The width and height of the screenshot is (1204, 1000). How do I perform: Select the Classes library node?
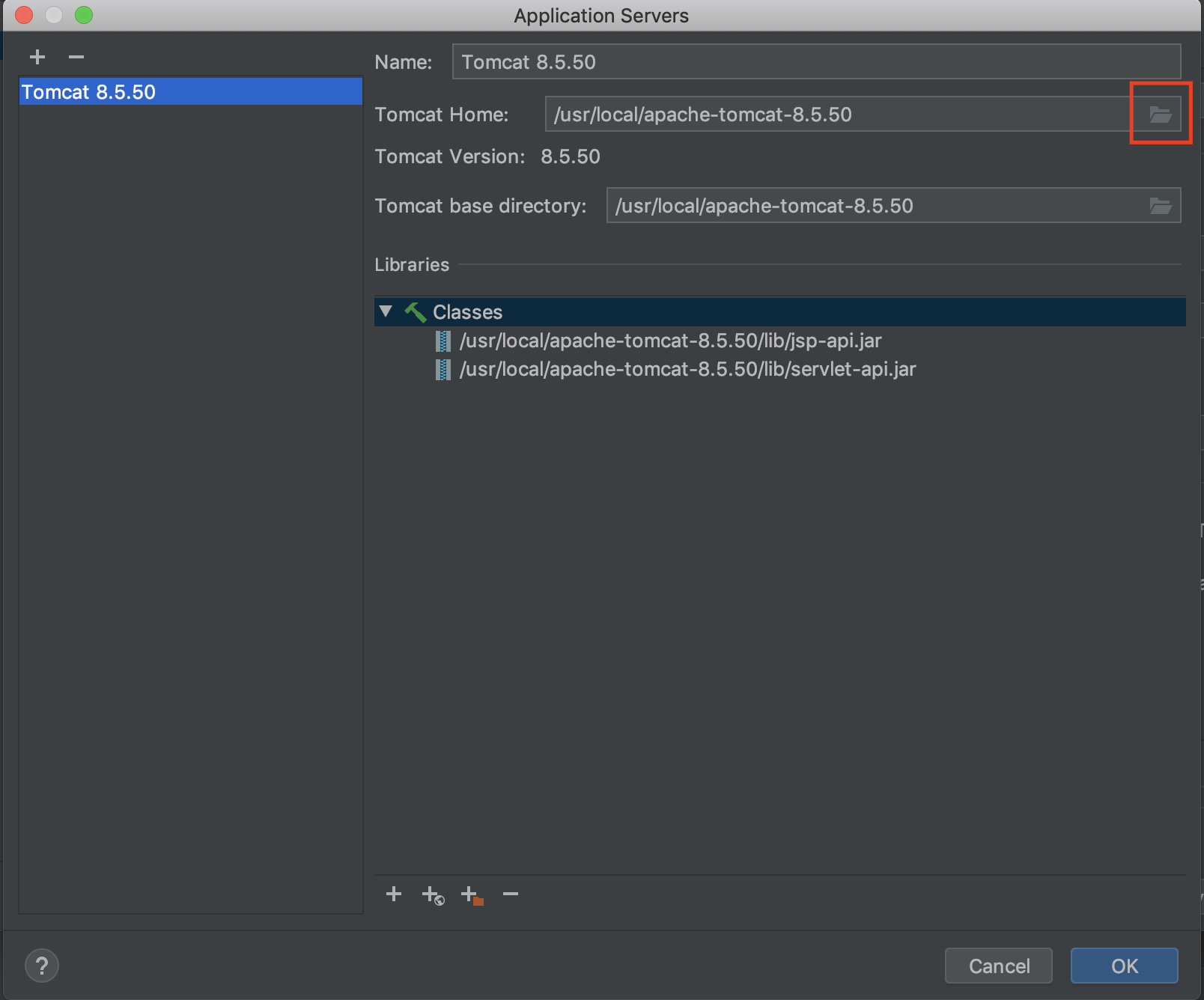779,311
